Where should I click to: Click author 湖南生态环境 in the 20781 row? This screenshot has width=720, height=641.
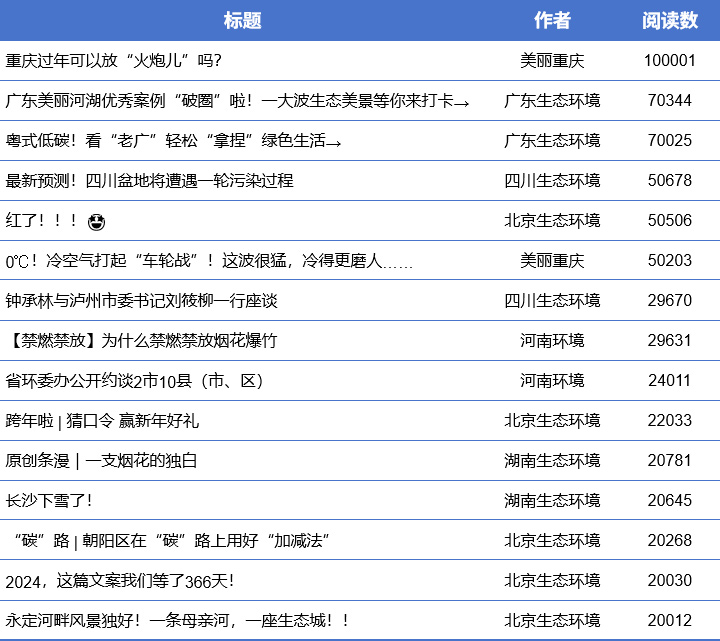552,461
